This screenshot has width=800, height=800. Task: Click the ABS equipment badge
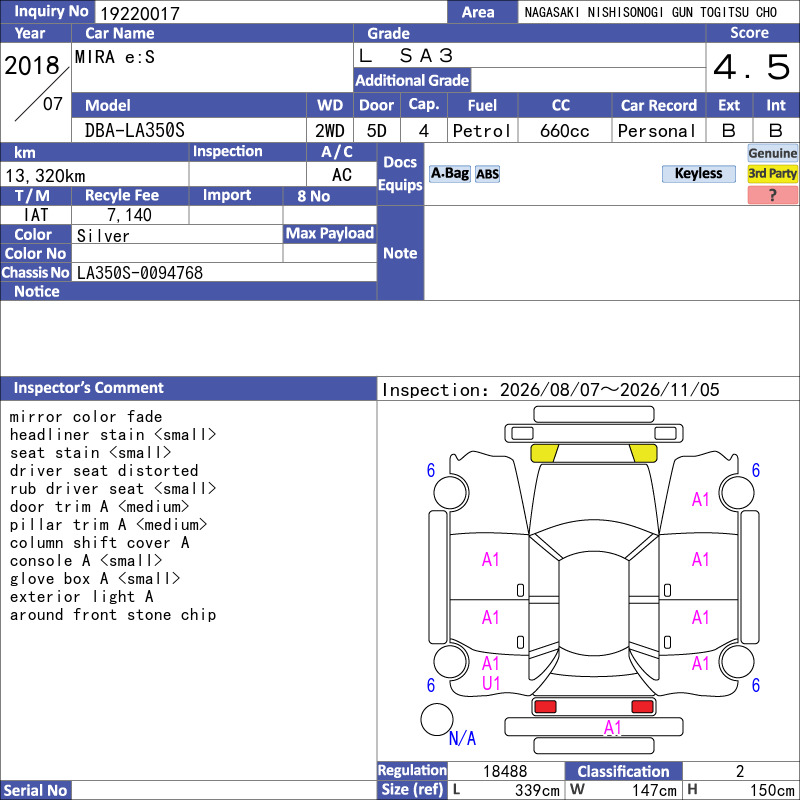point(487,174)
